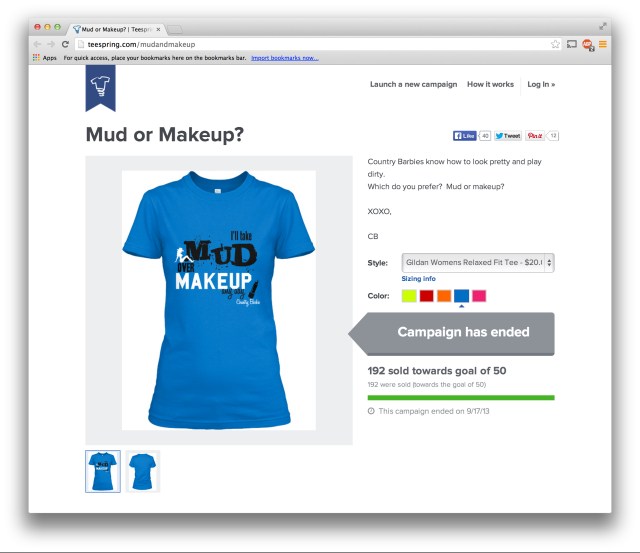
Task: Pin the shirt with Pin it button
Action: tap(535, 136)
